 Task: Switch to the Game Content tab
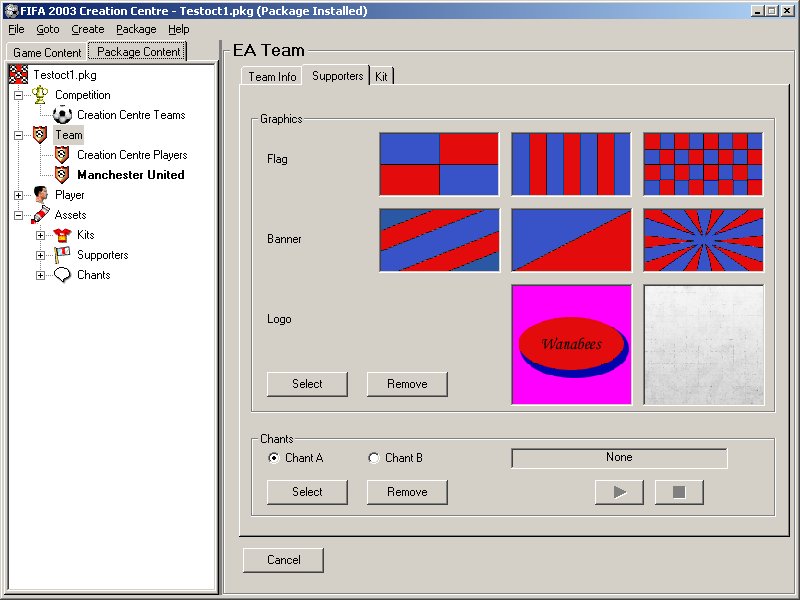[47, 53]
